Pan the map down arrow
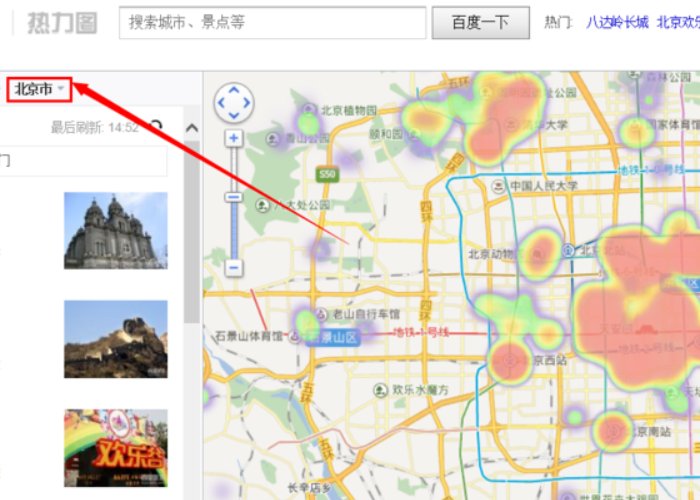Viewport: 700px width, 500px height. (x=234, y=115)
